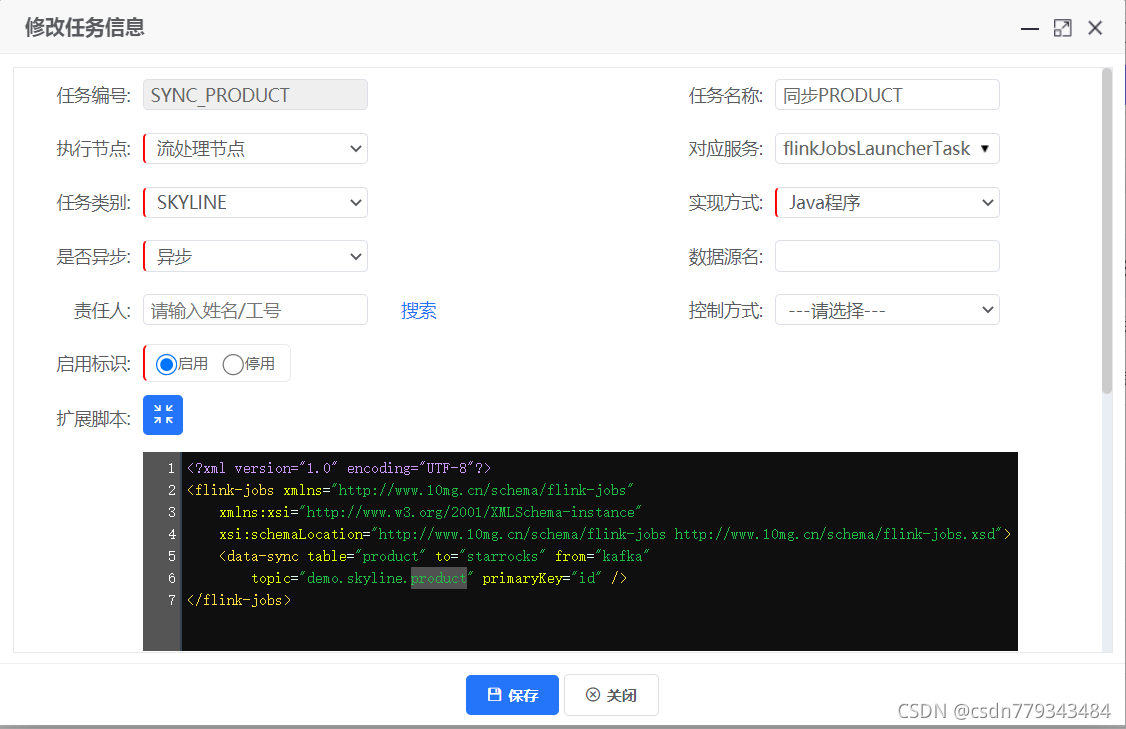The image size is (1126, 729).
Task: Click the xmlns:xsi attribute line
Action: pos(430,512)
